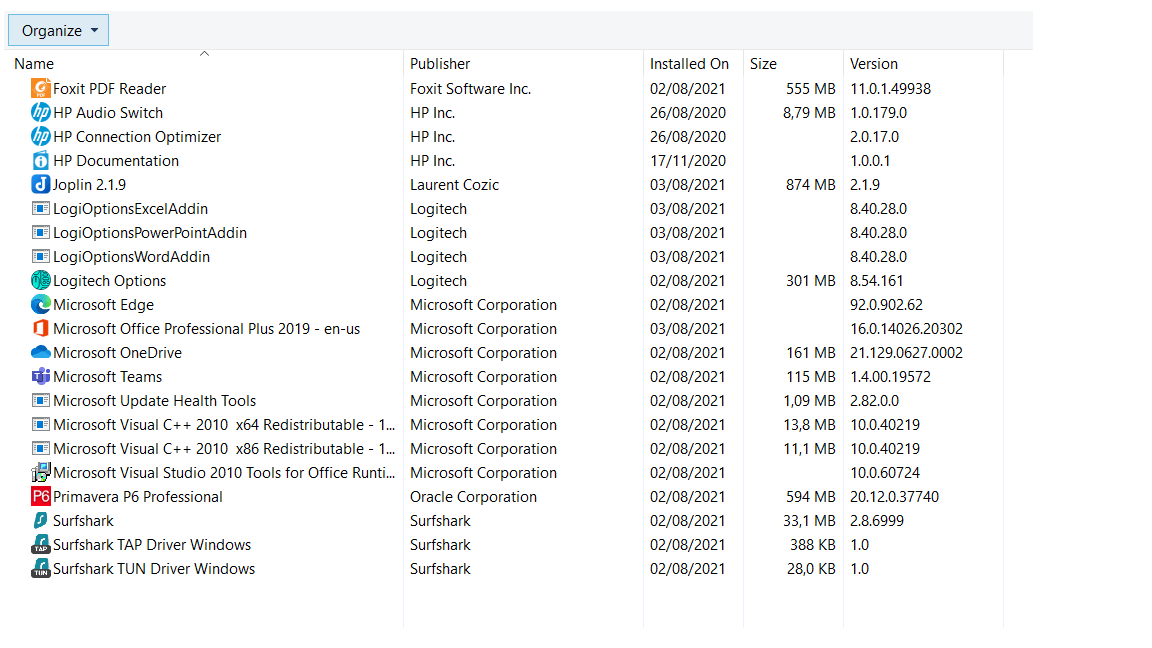The image size is (1152, 648).
Task: Click the 594 MB size value
Action: pyautogui.click(x=810, y=497)
